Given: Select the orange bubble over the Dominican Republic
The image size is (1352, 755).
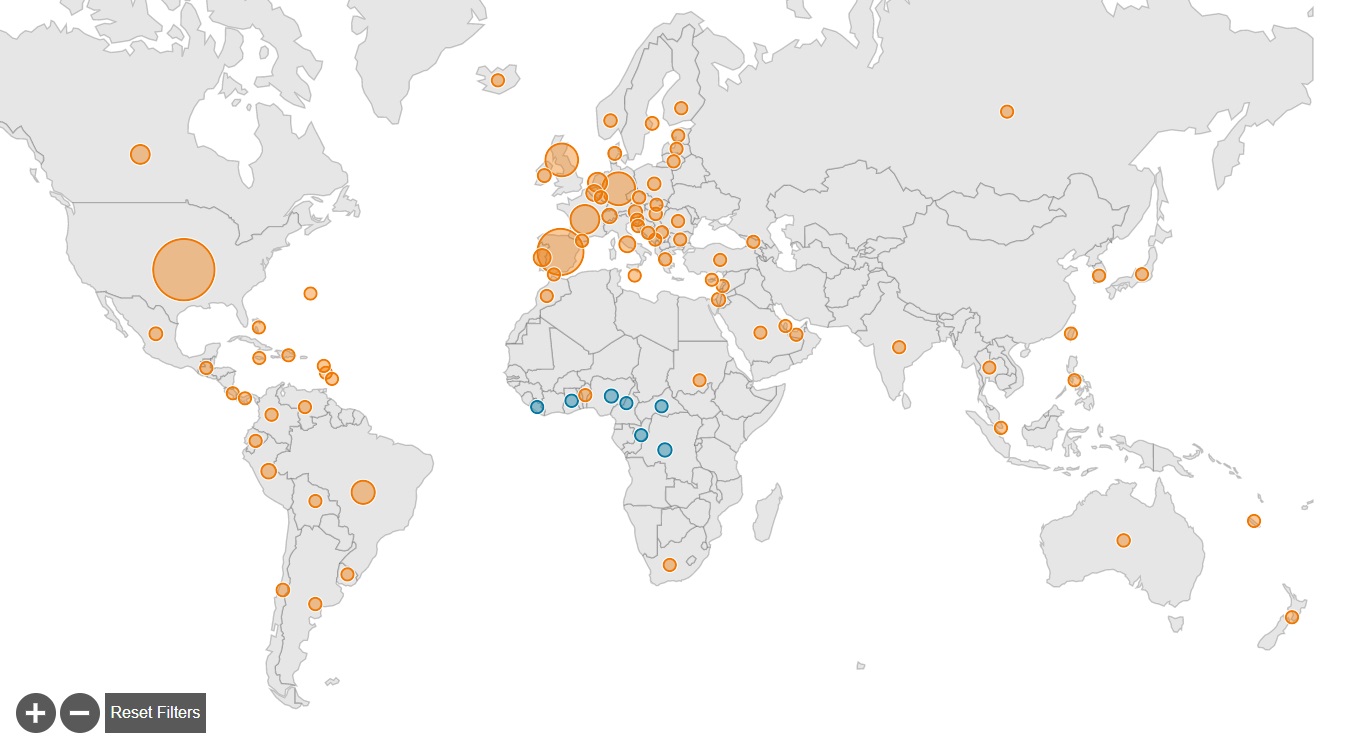Looking at the screenshot, I should pos(288,355).
